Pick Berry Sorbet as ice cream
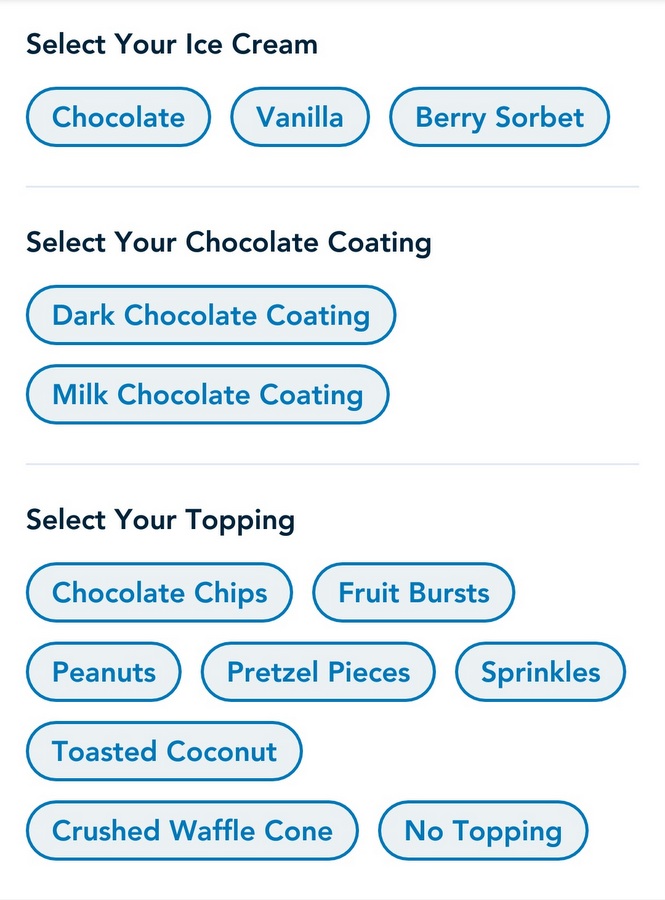665x900 pixels. point(499,117)
